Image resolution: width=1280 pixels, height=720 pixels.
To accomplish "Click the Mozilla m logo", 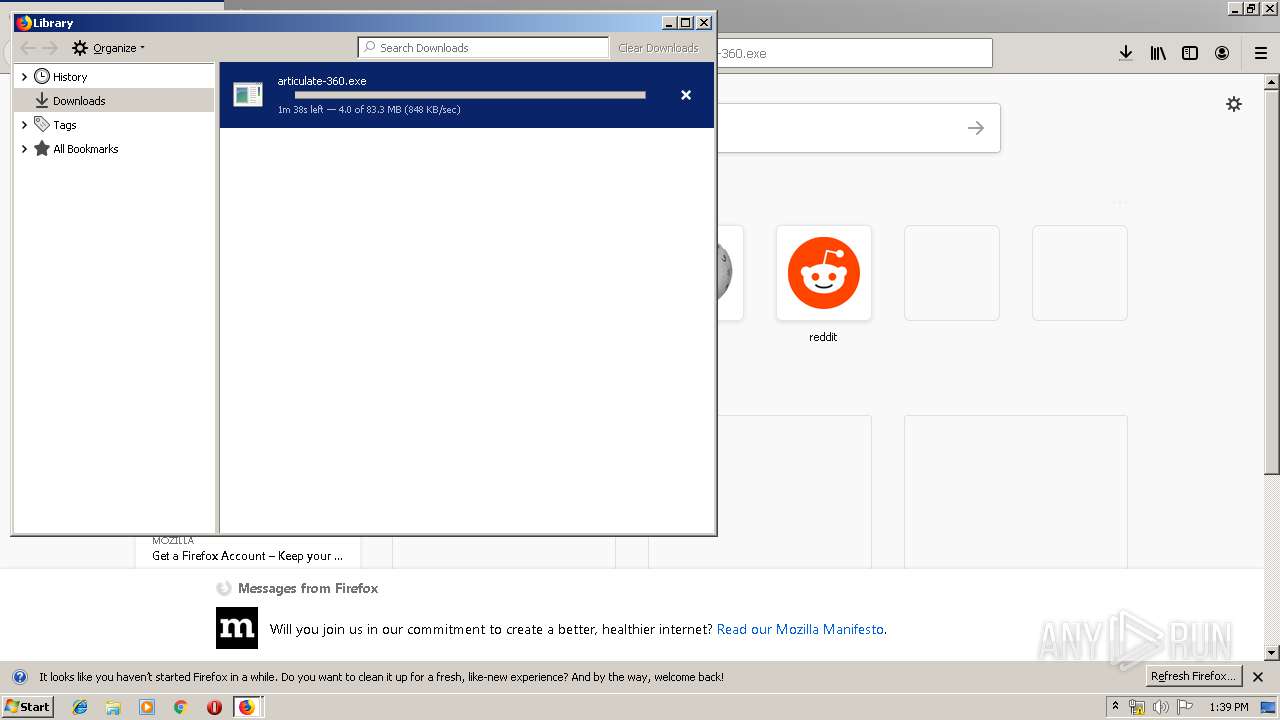I will 237,628.
